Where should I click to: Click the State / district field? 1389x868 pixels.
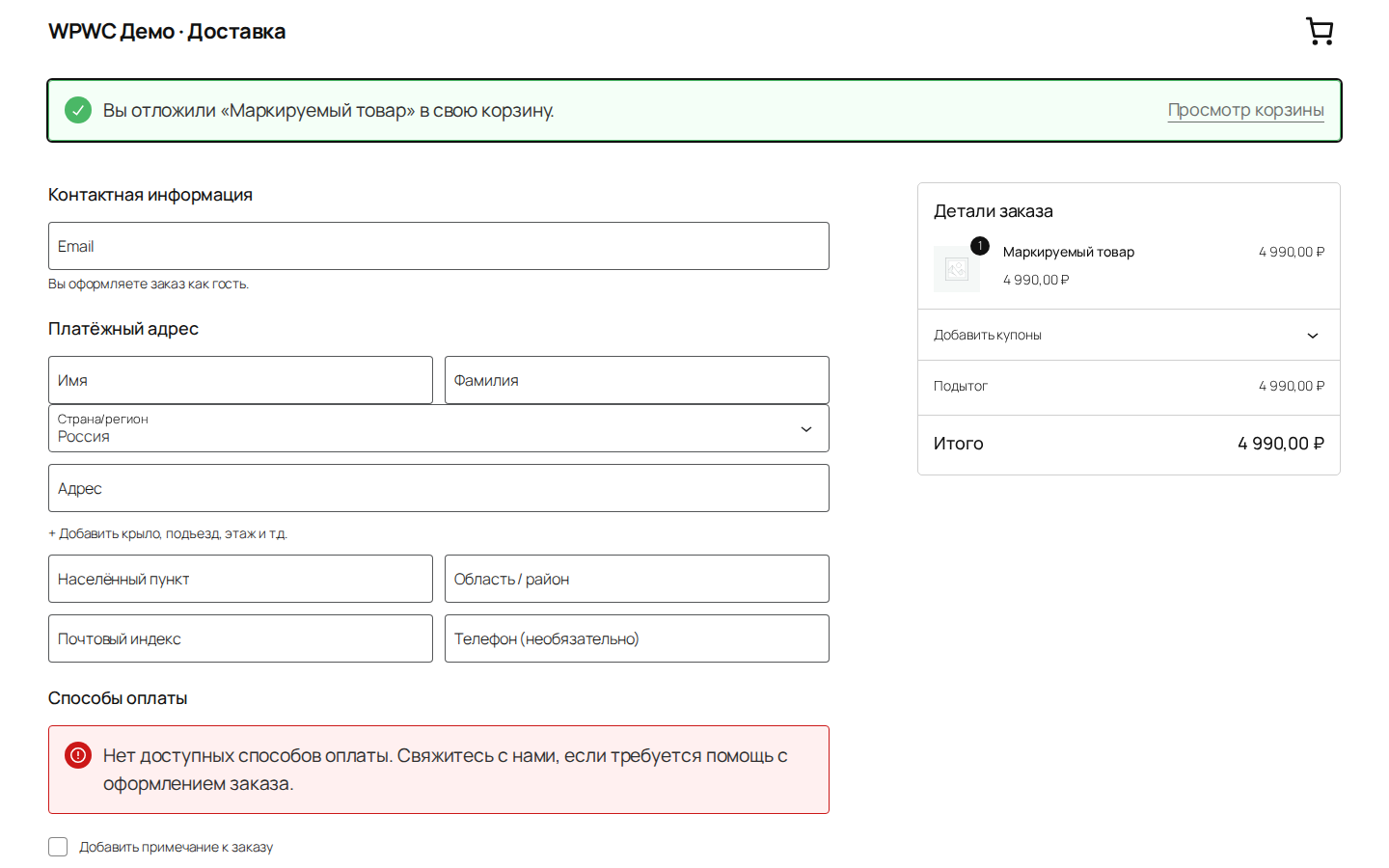click(637, 579)
